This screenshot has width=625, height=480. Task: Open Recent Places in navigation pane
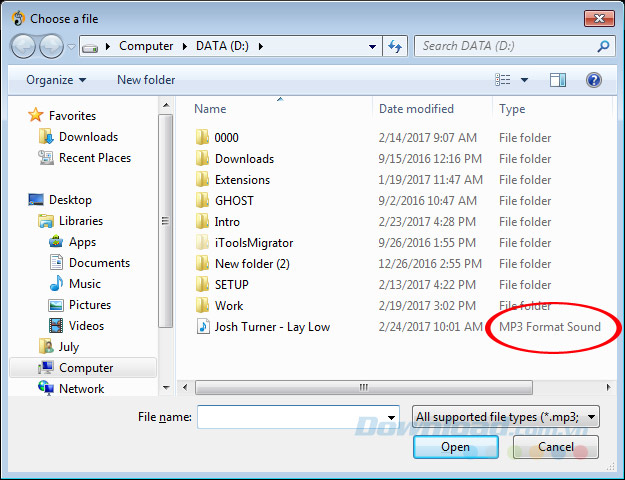[x=95, y=158]
